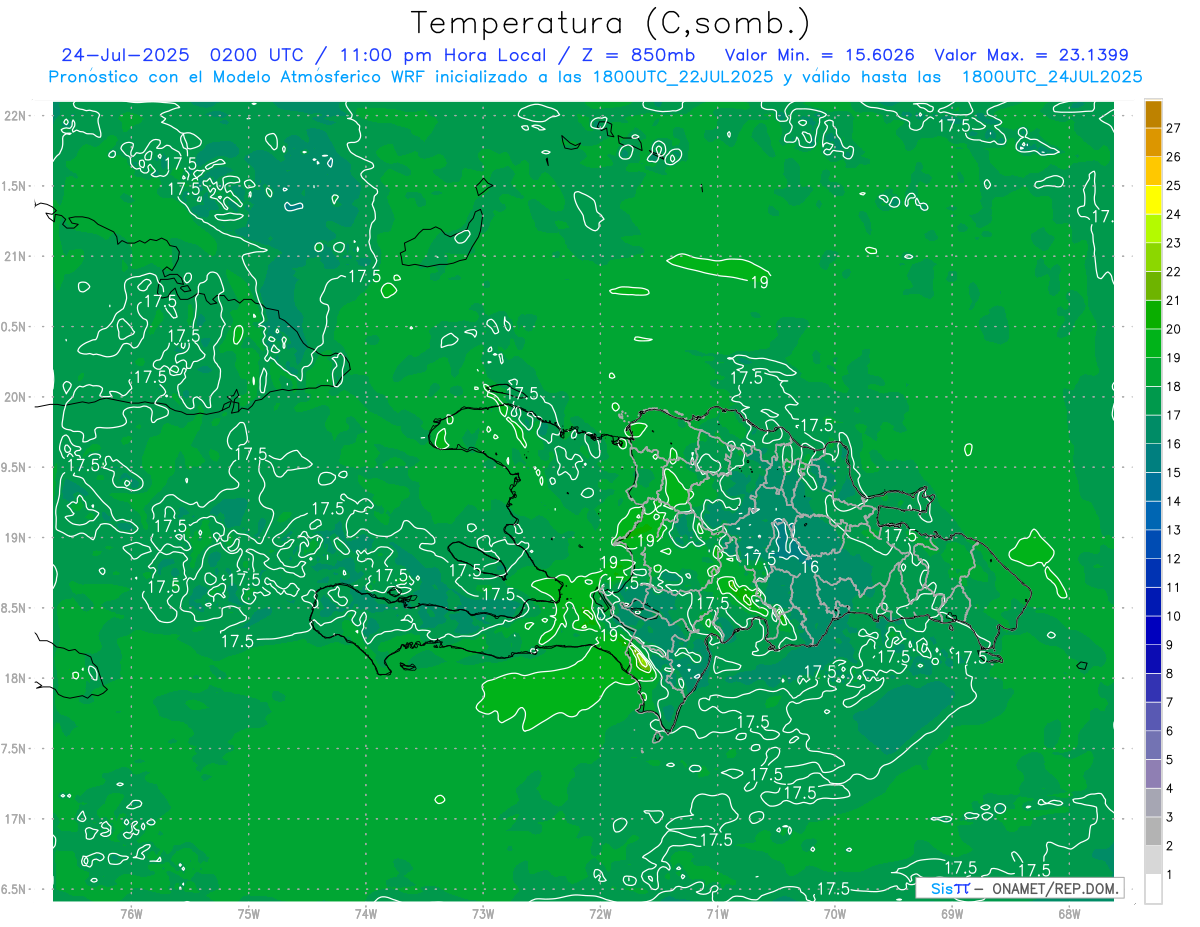Click the "21N" latitude axis label
The width and height of the screenshot is (1200, 927).
pyautogui.click(x=16, y=257)
